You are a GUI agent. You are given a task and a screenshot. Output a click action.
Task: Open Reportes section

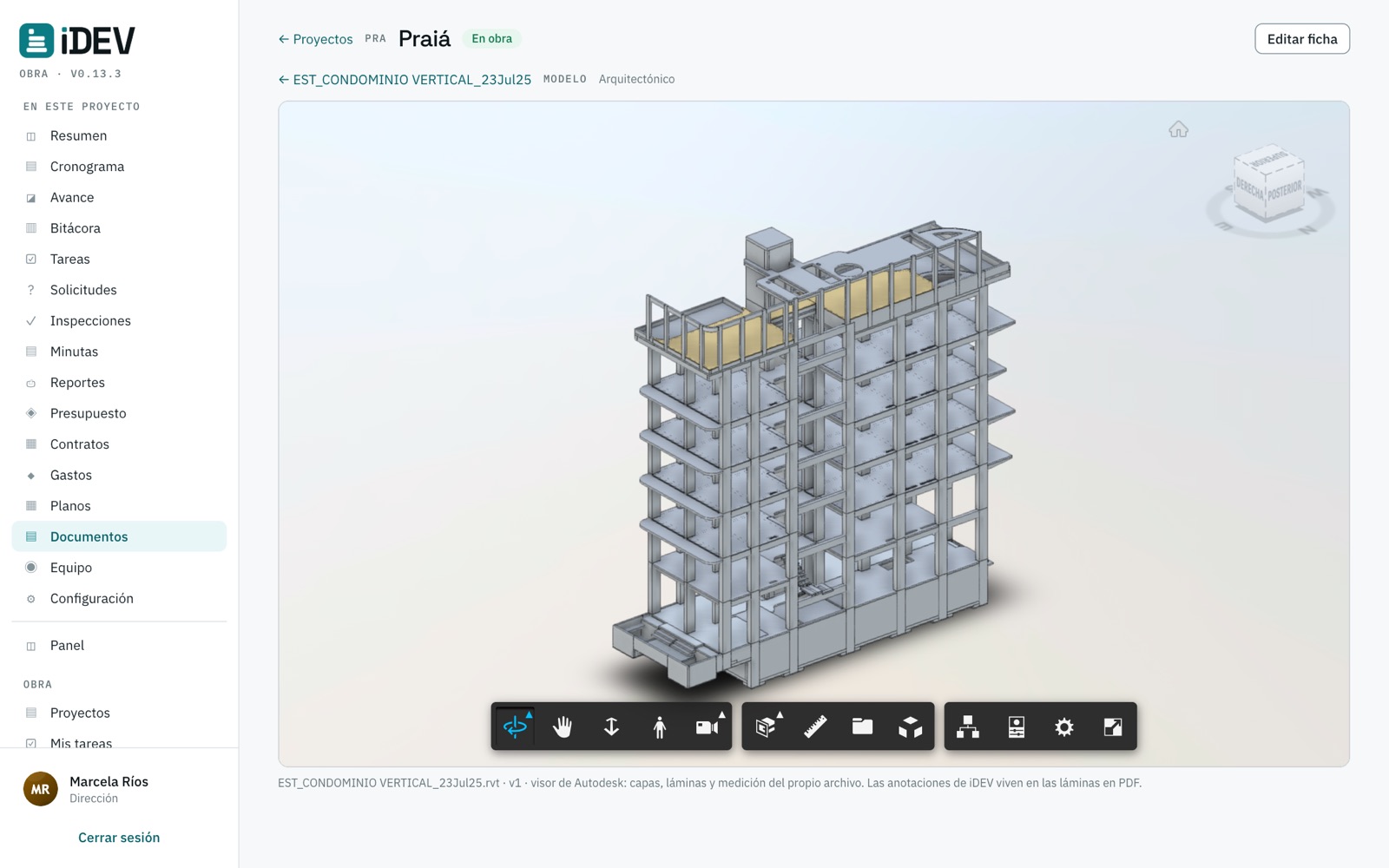119,382
